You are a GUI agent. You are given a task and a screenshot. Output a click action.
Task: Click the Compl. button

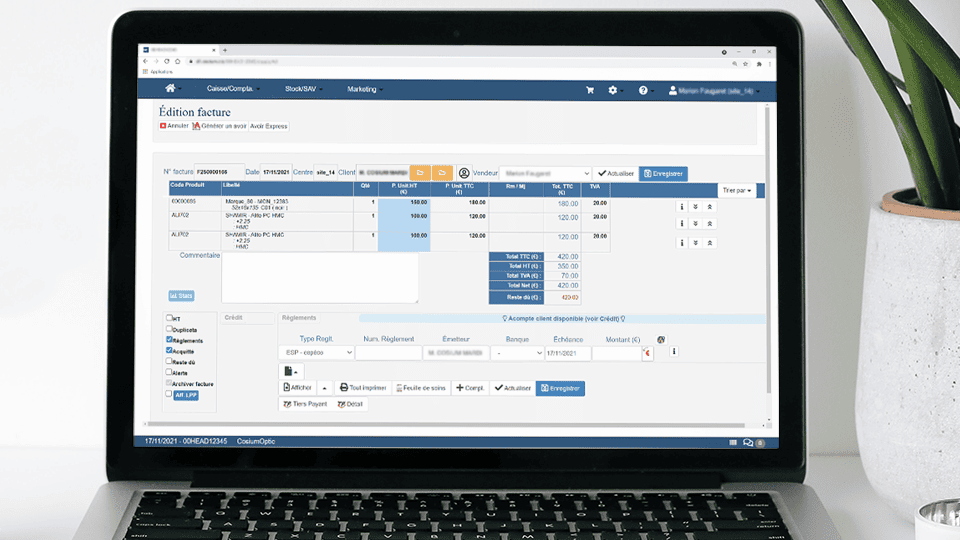[470, 388]
